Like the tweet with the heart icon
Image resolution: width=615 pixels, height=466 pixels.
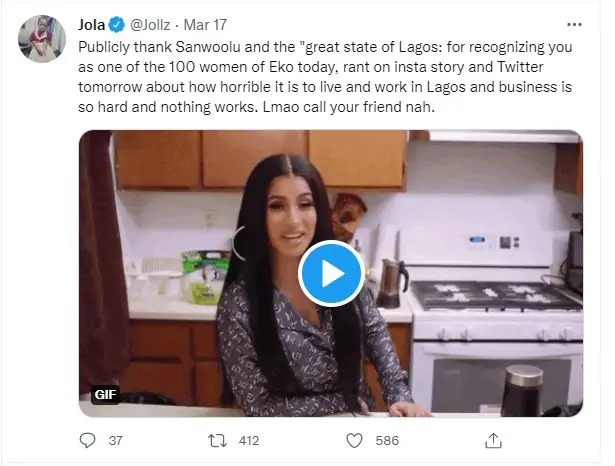(x=353, y=439)
